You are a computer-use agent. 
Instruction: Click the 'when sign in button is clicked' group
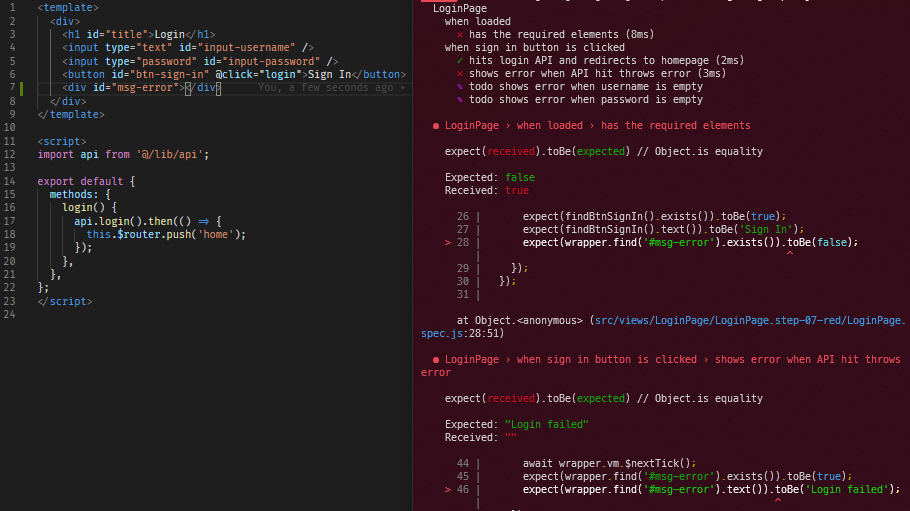(535, 48)
